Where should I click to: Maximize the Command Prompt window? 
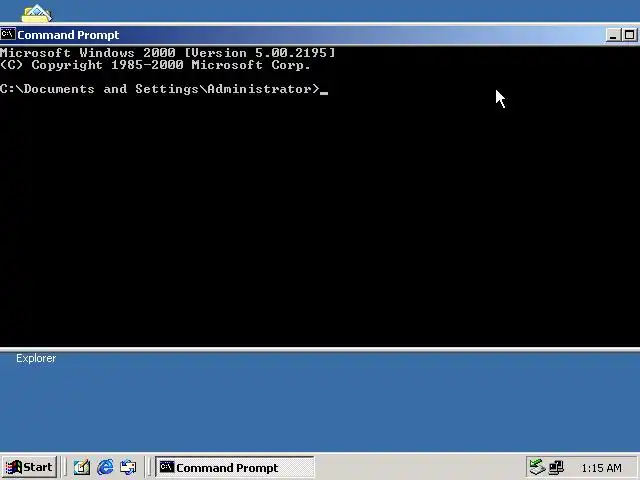click(x=629, y=35)
